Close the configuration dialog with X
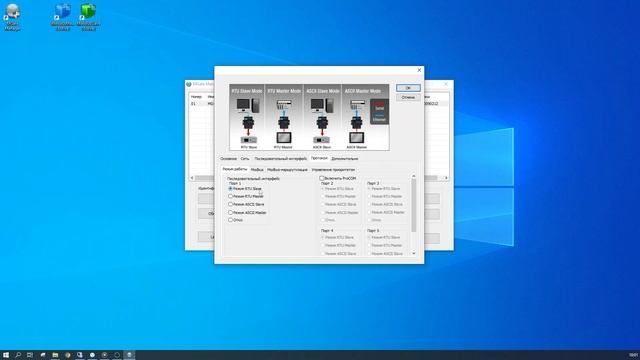 [x=419, y=70]
